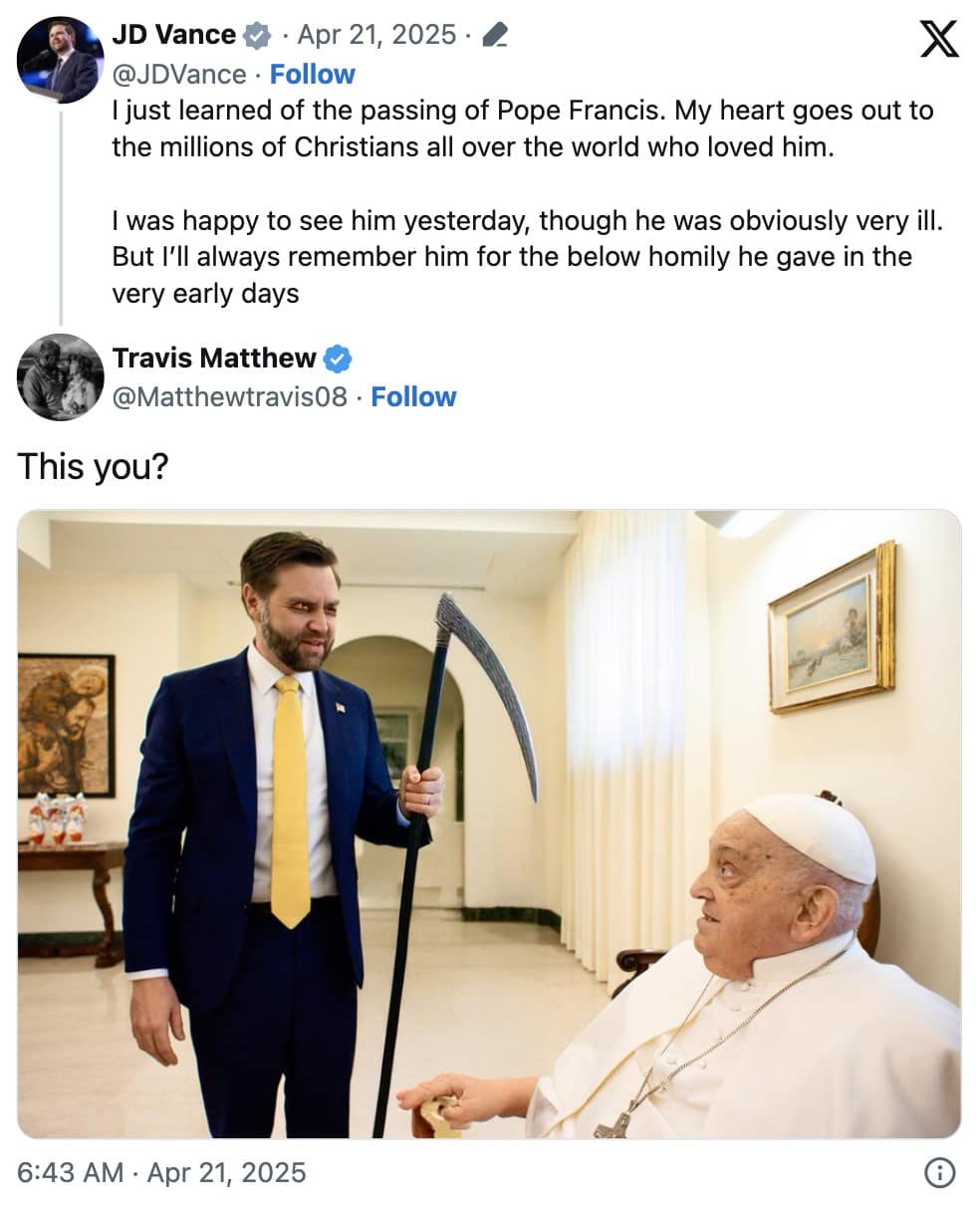Follow JD Vance
The height and width of the screenshot is (1205, 980).
click(313, 74)
